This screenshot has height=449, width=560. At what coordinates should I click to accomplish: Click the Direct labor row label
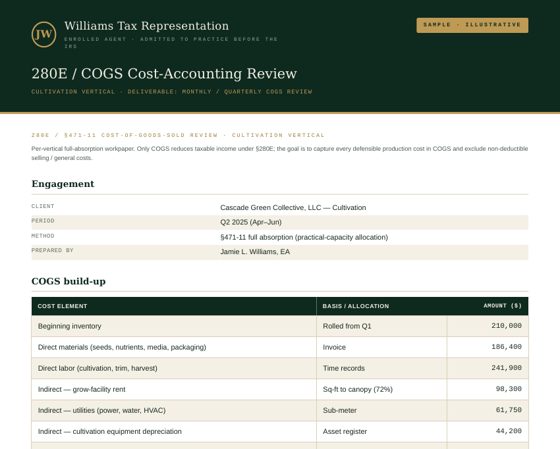click(x=98, y=368)
